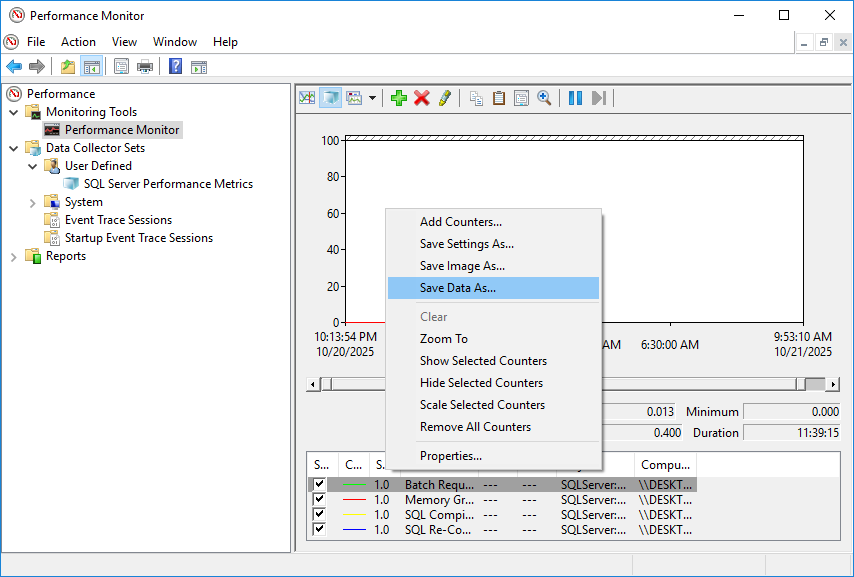Open the graph type dropdown arrow
854x577 pixels.
pyautogui.click(x=372, y=97)
